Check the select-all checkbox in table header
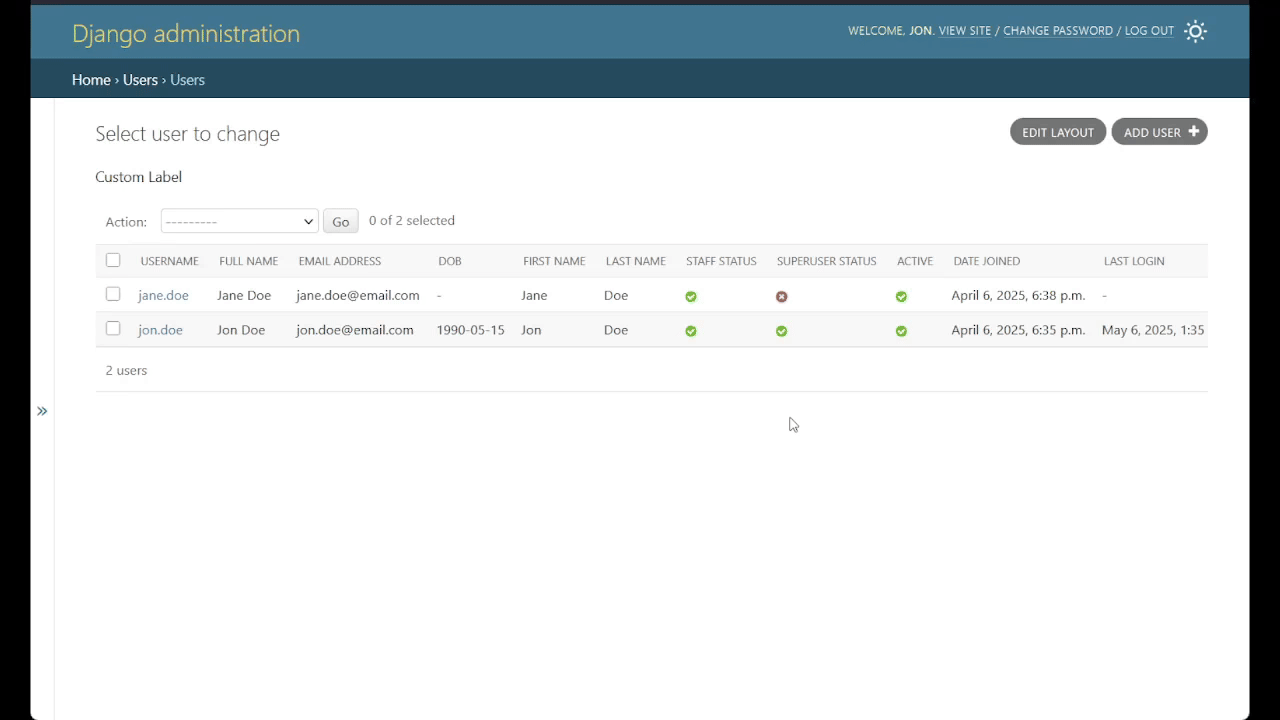This screenshot has height=720, width=1280. coord(113,260)
